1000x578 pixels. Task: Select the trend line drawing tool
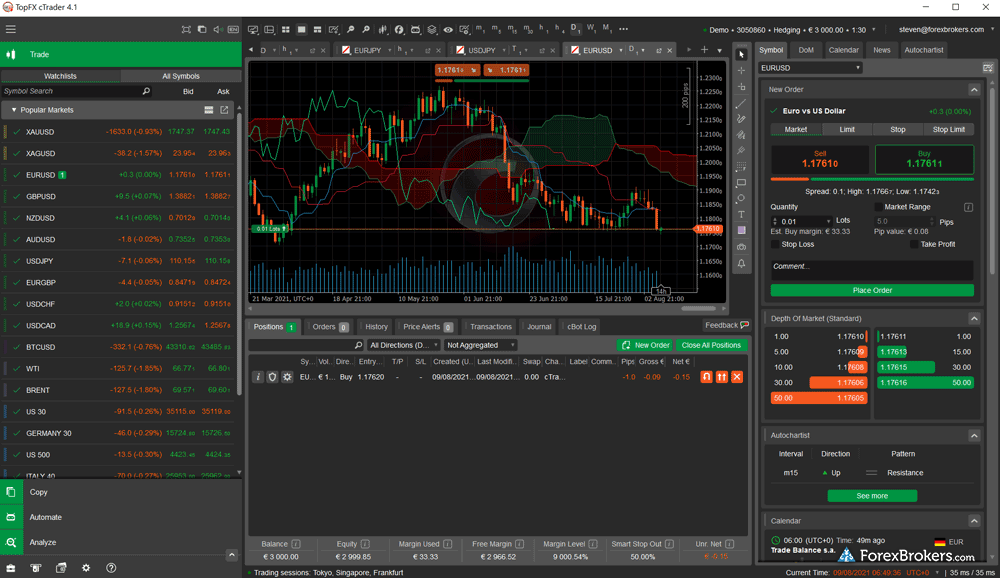(x=741, y=103)
